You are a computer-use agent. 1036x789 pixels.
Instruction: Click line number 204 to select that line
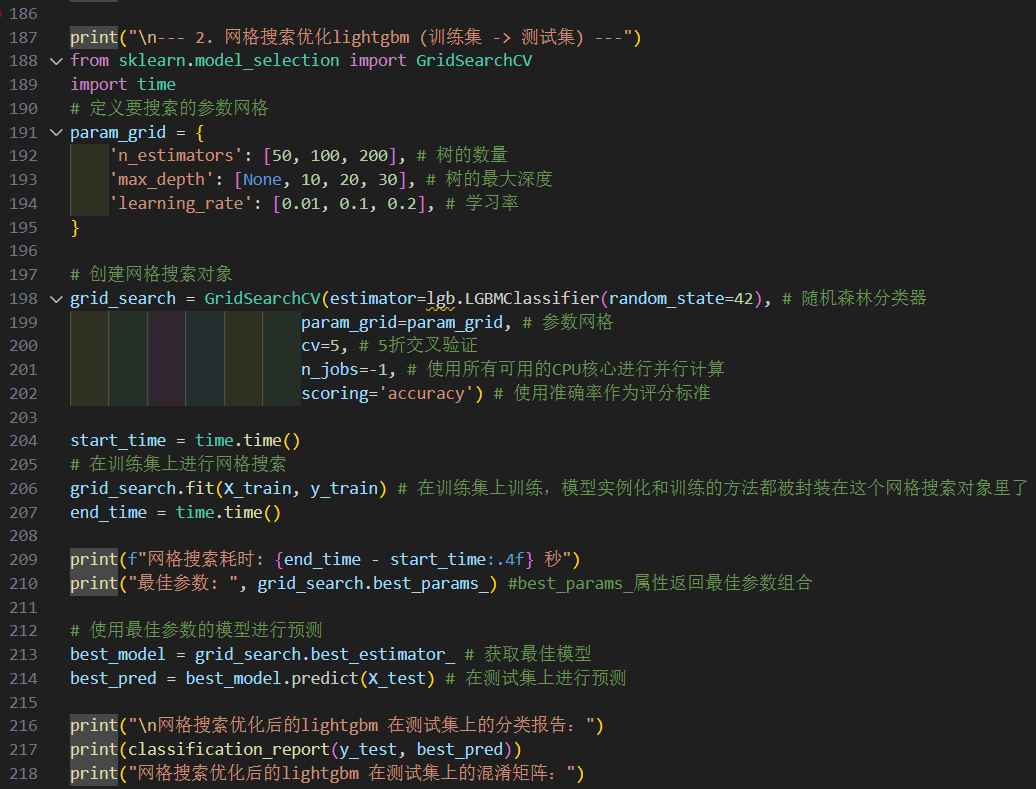[x=23, y=440]
